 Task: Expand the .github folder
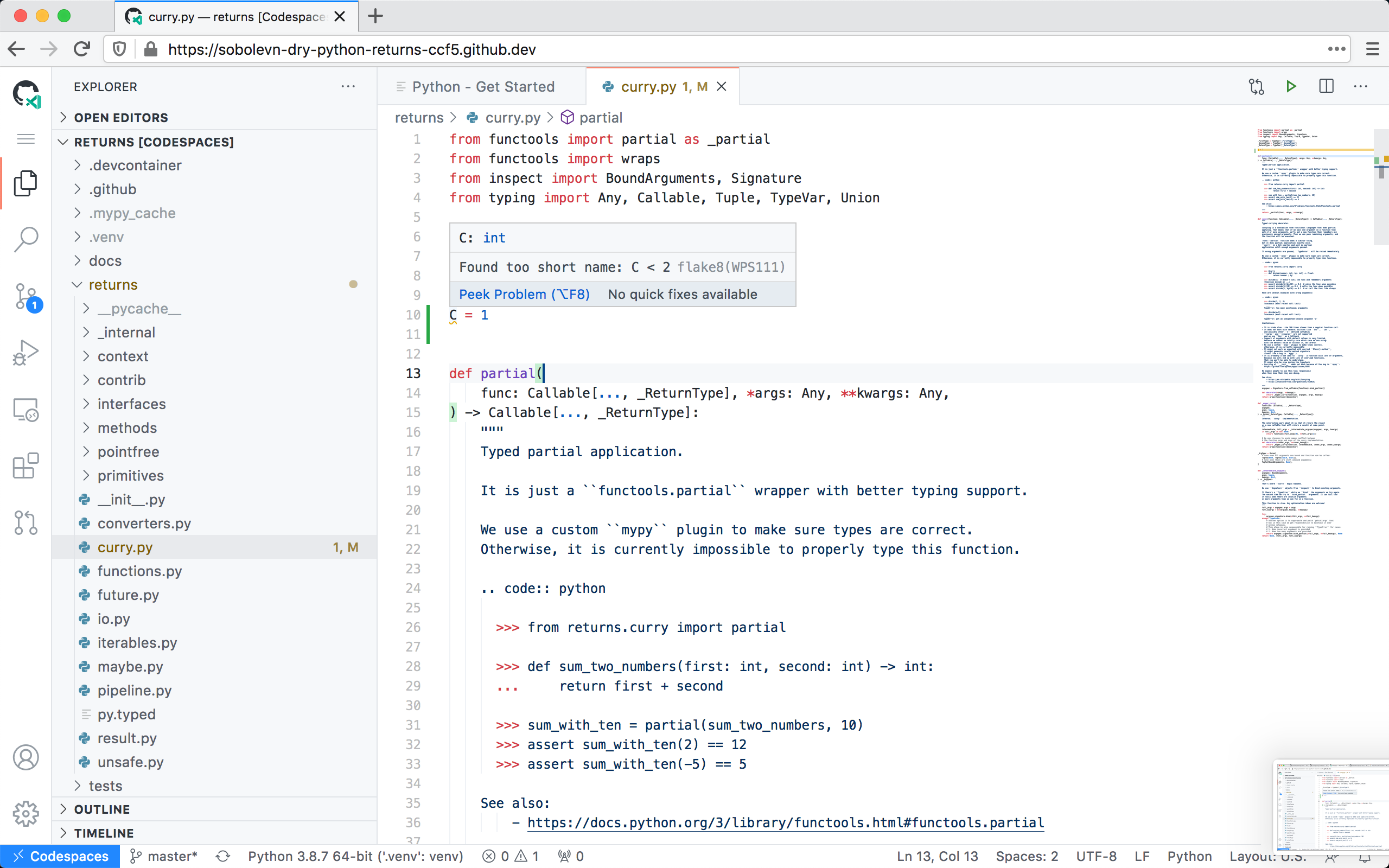click(214, 189)
